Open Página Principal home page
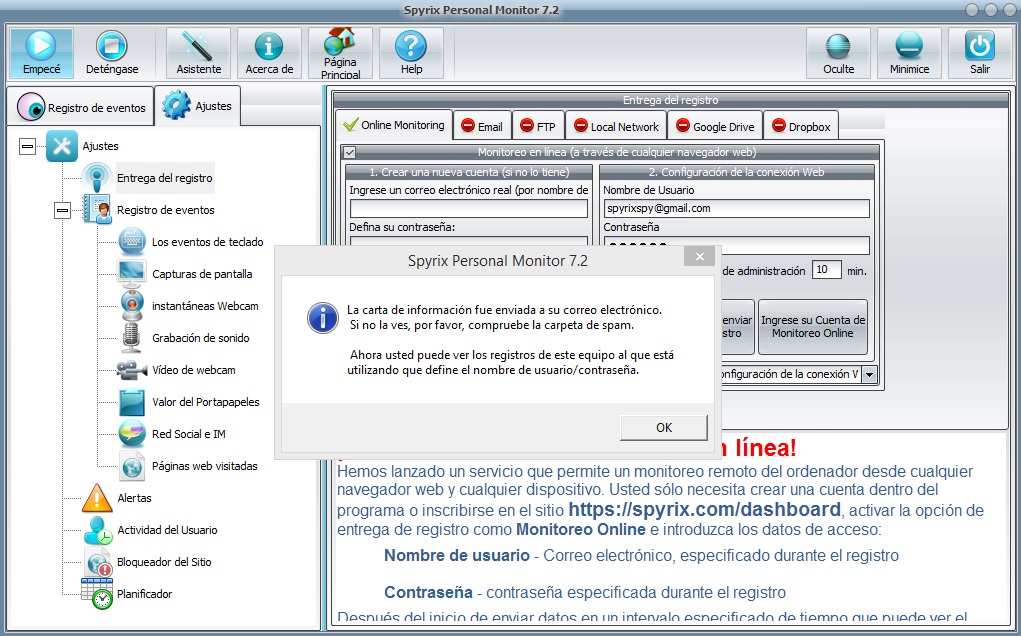The height and width of the screenshot is (636, 1021). click(340, 53)
